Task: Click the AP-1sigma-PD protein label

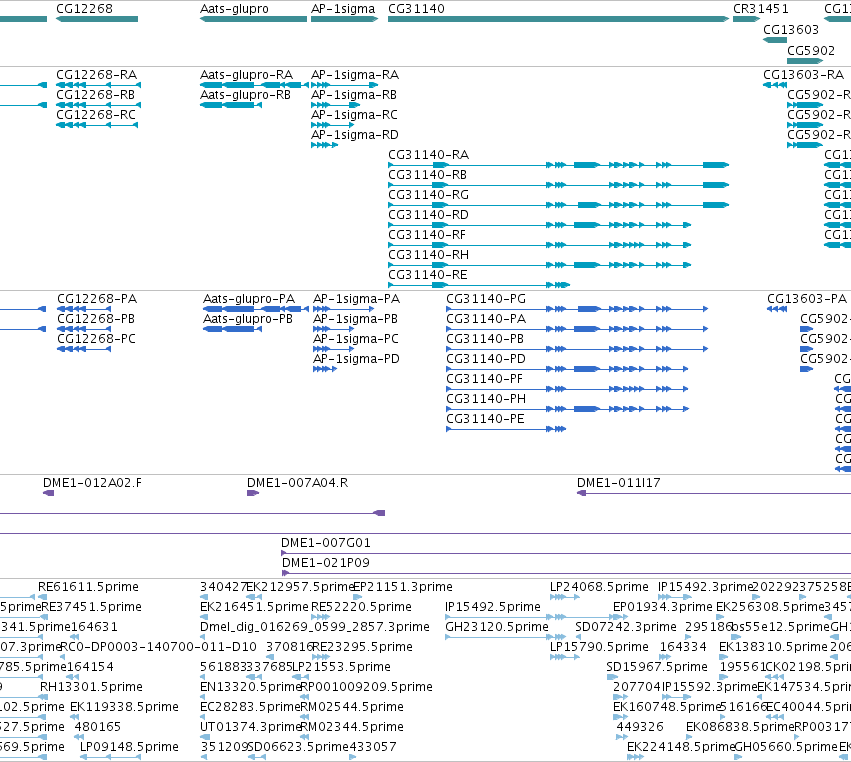Action: coord(356,359)
